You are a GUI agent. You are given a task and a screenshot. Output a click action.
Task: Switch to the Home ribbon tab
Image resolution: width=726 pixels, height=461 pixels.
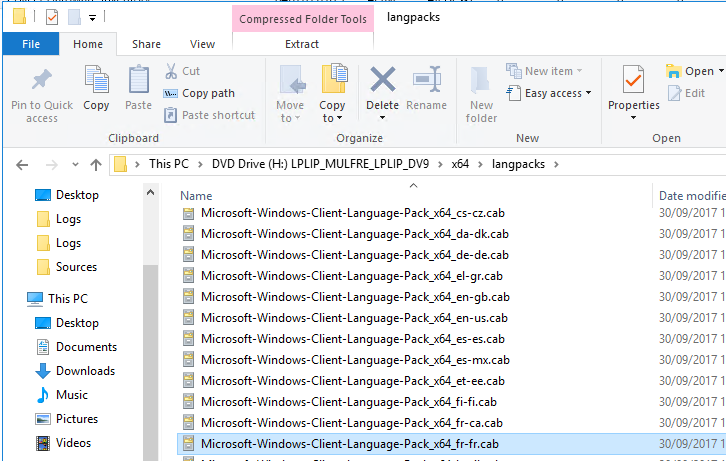tap(88, 44)
